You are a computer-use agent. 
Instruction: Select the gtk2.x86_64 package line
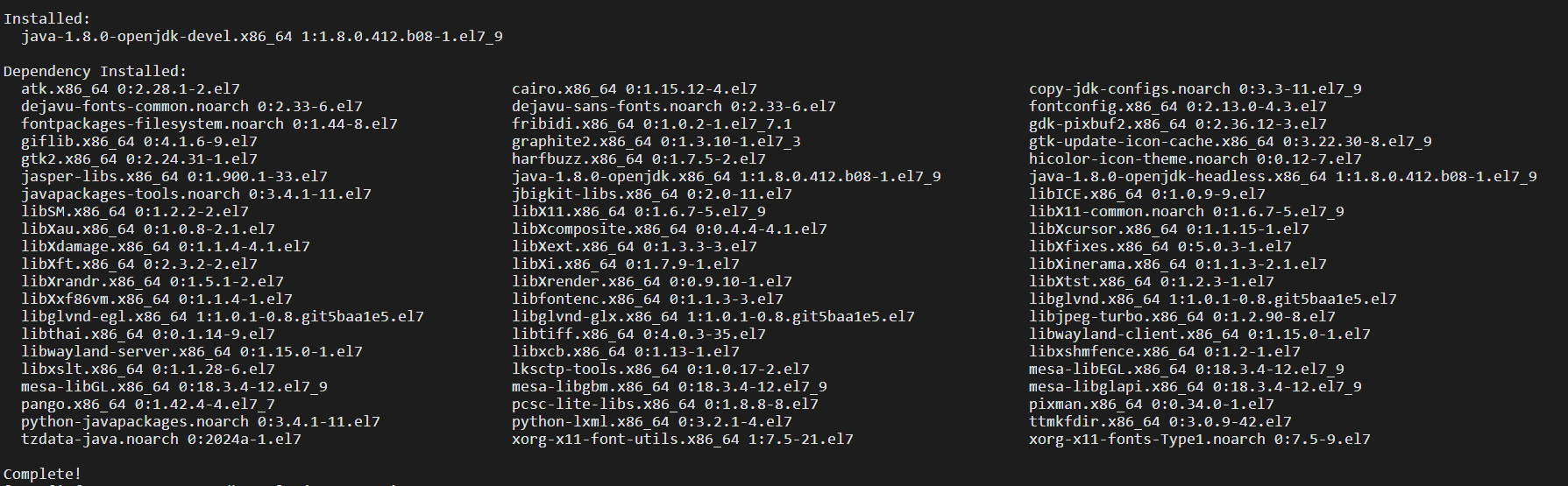point(138,158)
